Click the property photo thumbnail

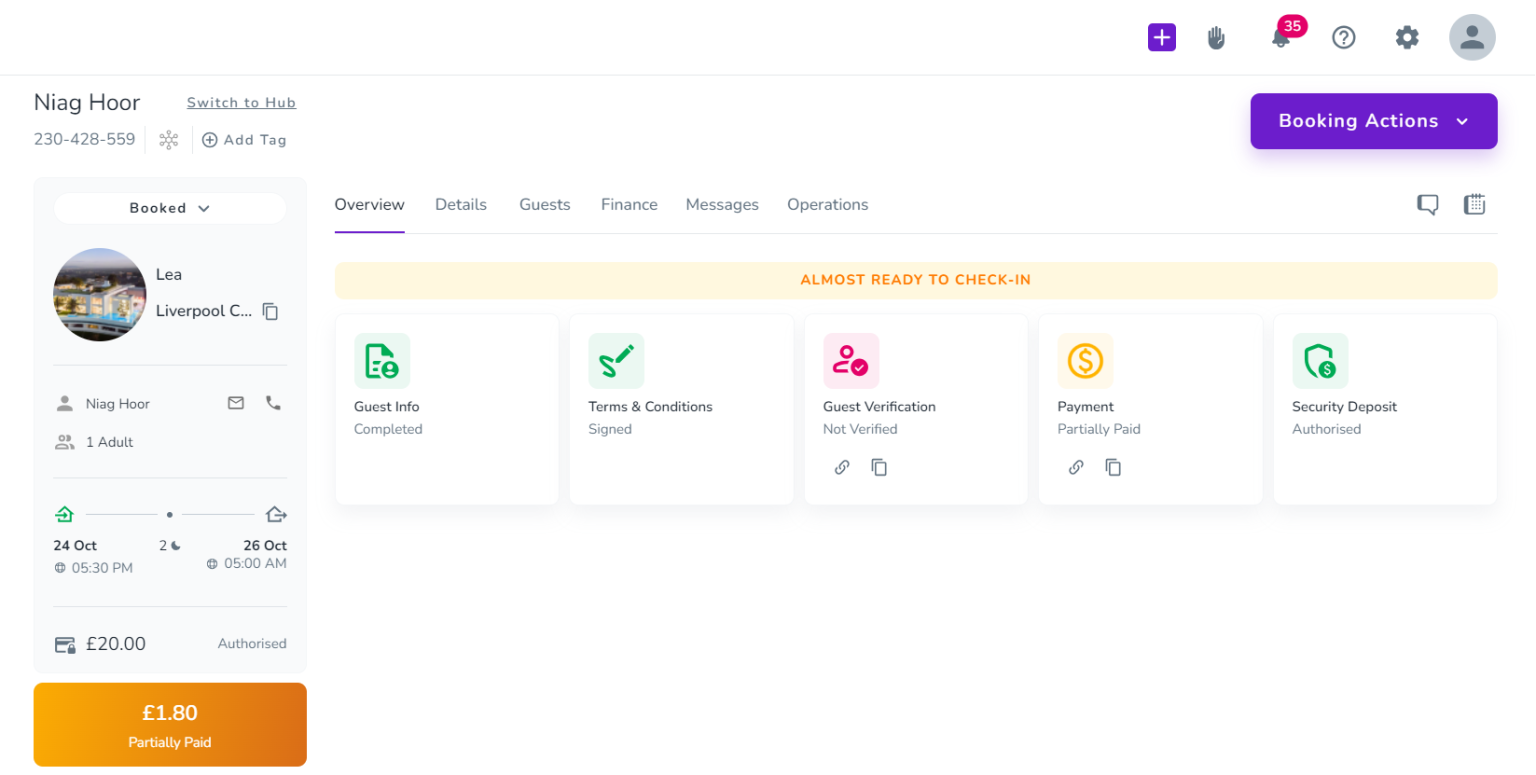point(99,294)
